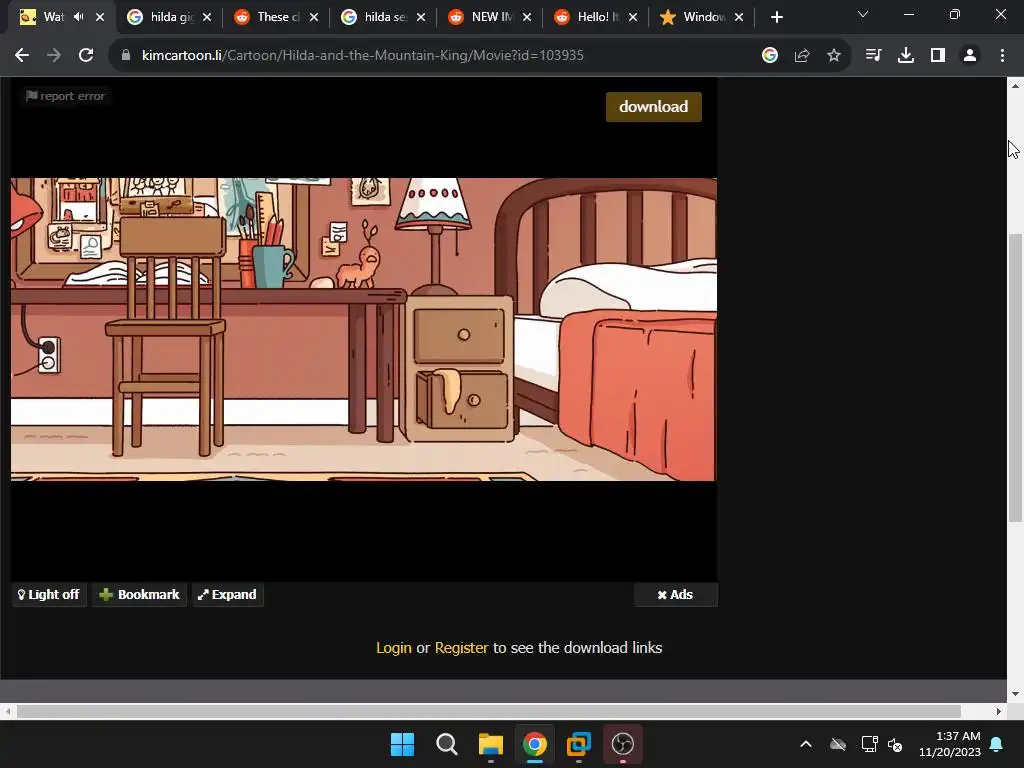
Task: Click the download button
Action: [654, 106]
